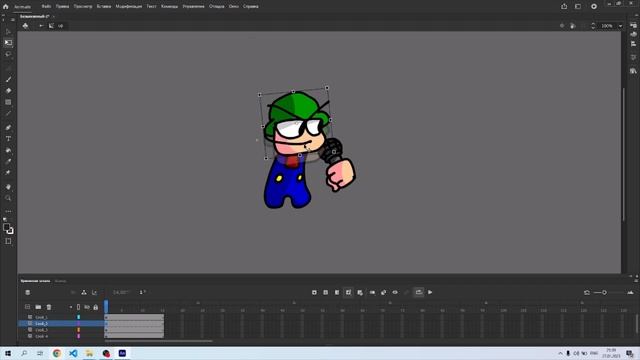
Task: Show hidden system tray icons
Action: [x=560, y=353]
